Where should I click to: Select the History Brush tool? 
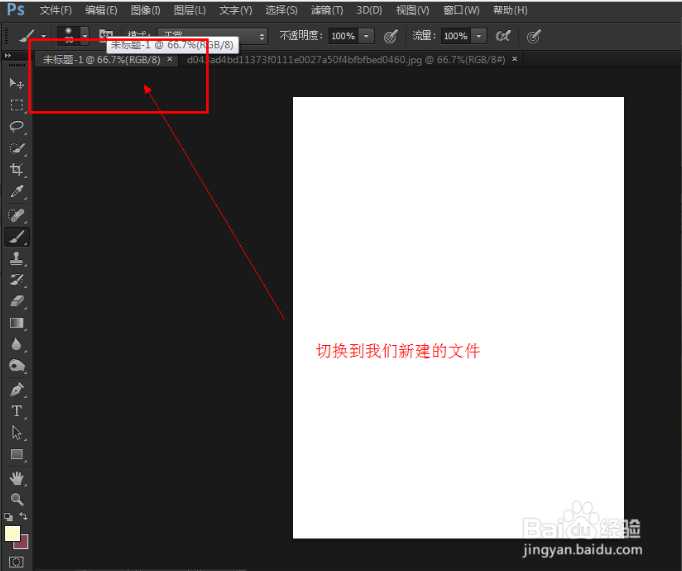point(17,280)
